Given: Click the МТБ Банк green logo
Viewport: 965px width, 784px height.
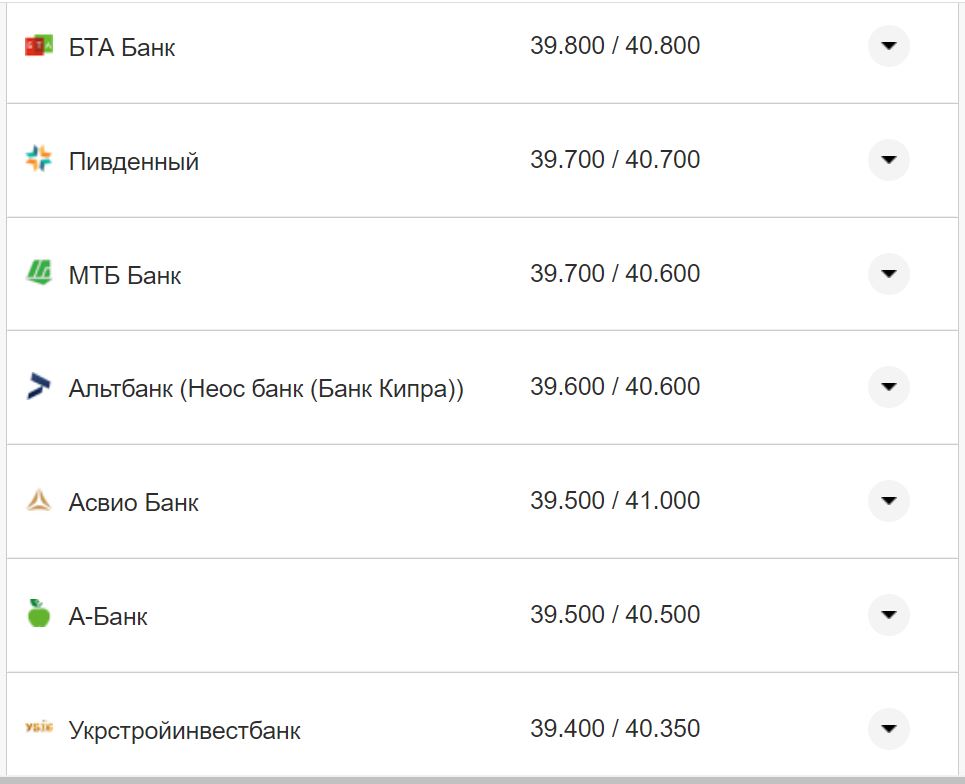Looking at the screenshot, I should pos(38,273).
